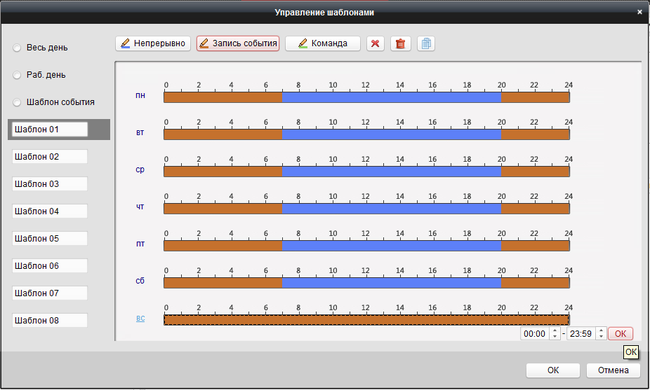Confirm the time range with red OK

620,334
